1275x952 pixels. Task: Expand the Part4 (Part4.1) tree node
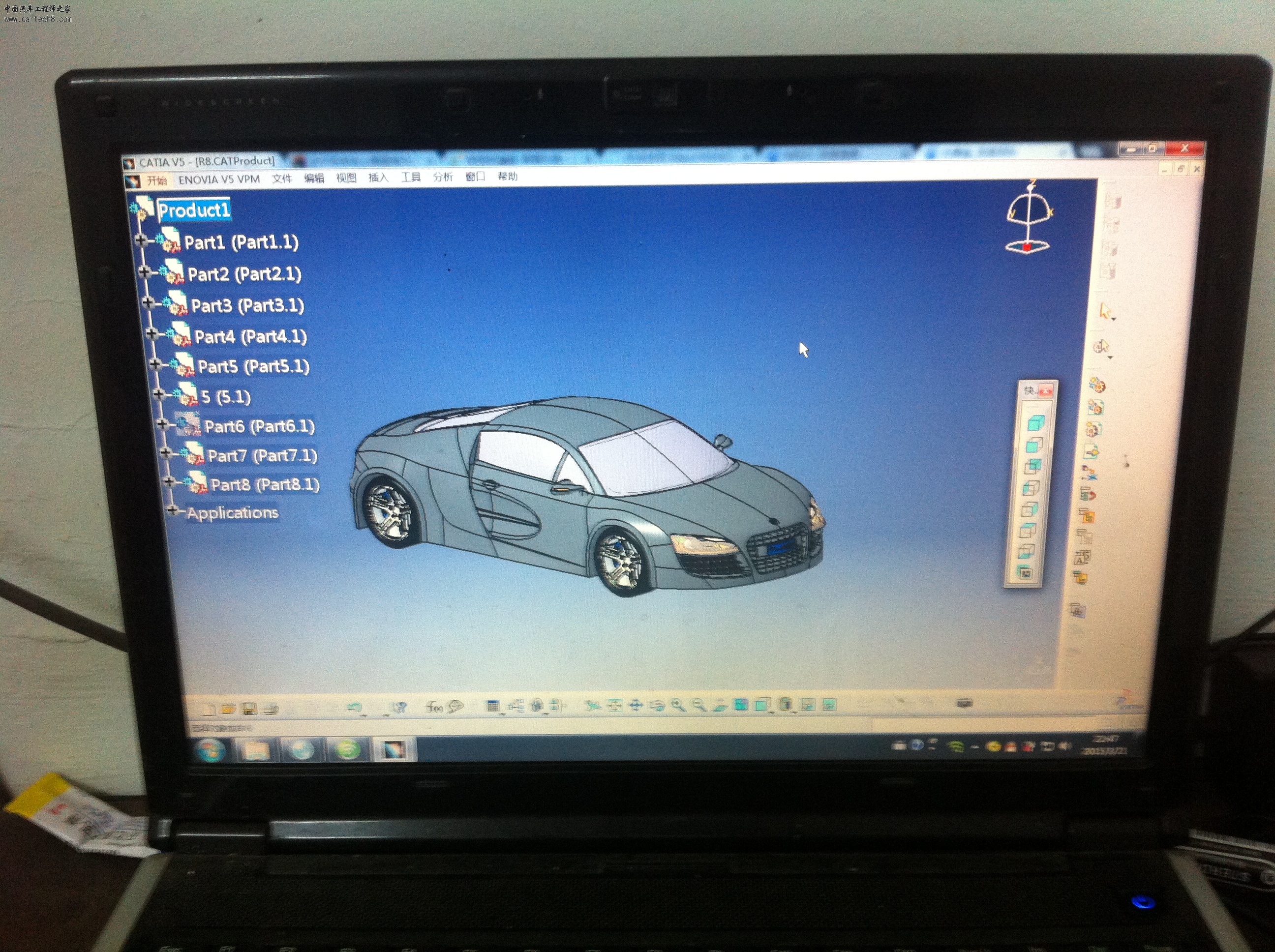click(x=152, y=334)
